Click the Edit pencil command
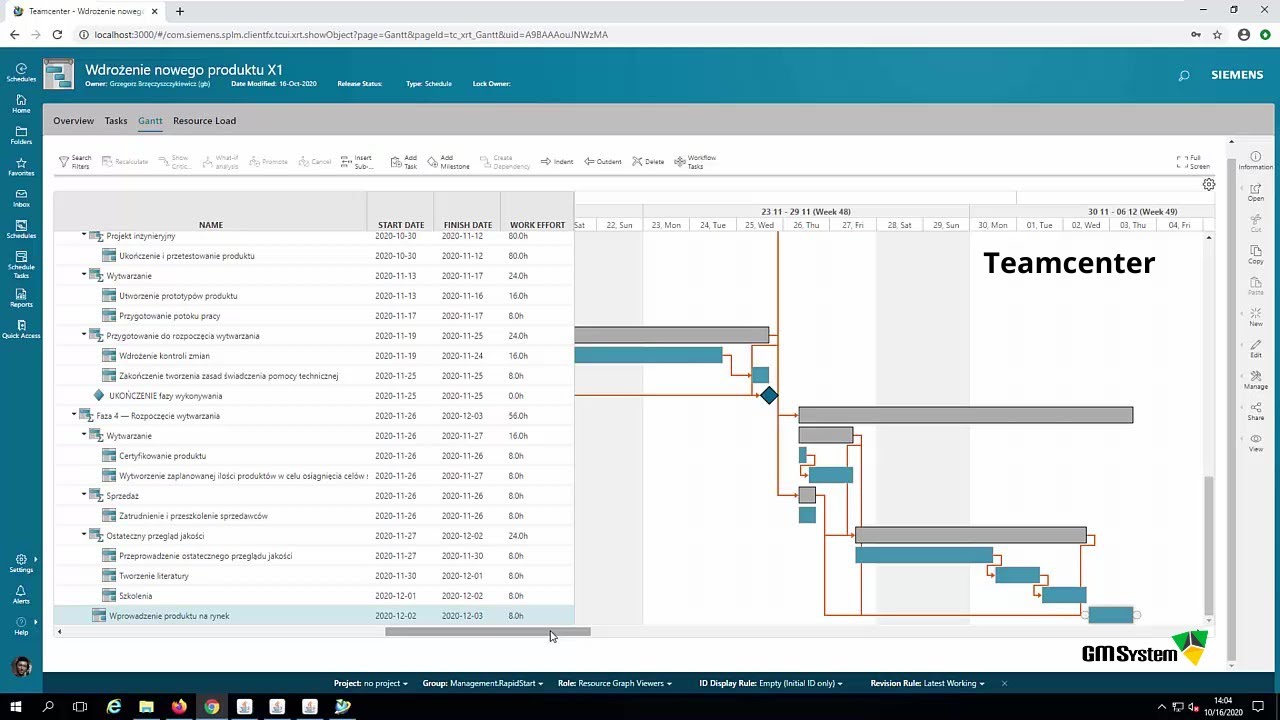The height and width of the screenshot is (720, 1280). (1256, 348)
